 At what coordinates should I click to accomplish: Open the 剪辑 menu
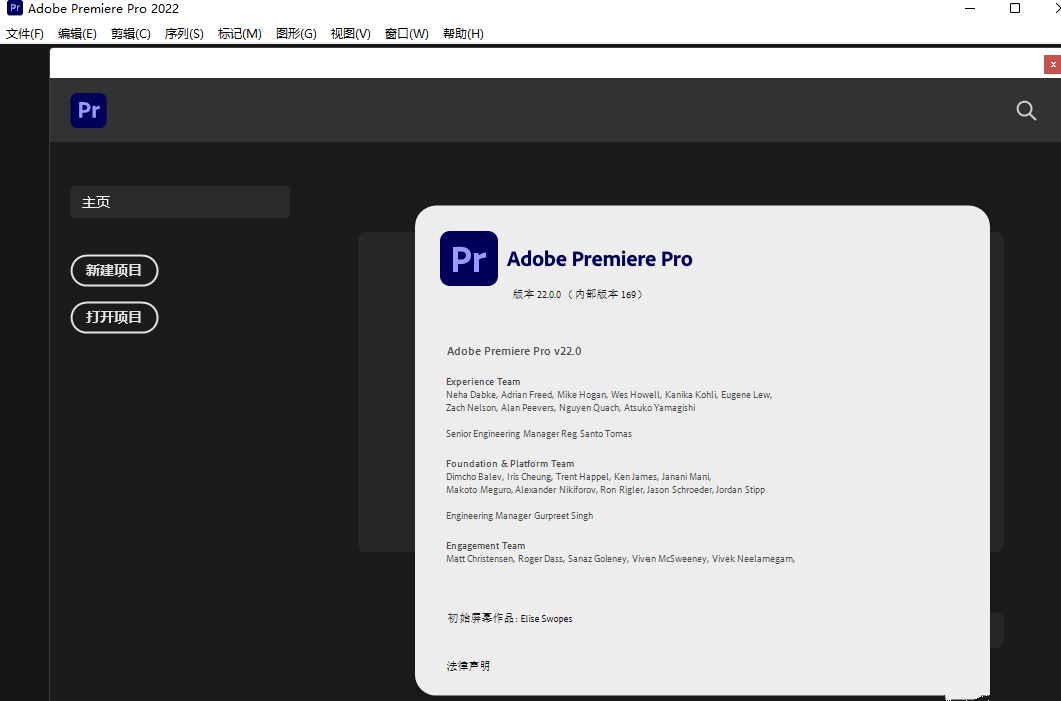click(130, 33)
